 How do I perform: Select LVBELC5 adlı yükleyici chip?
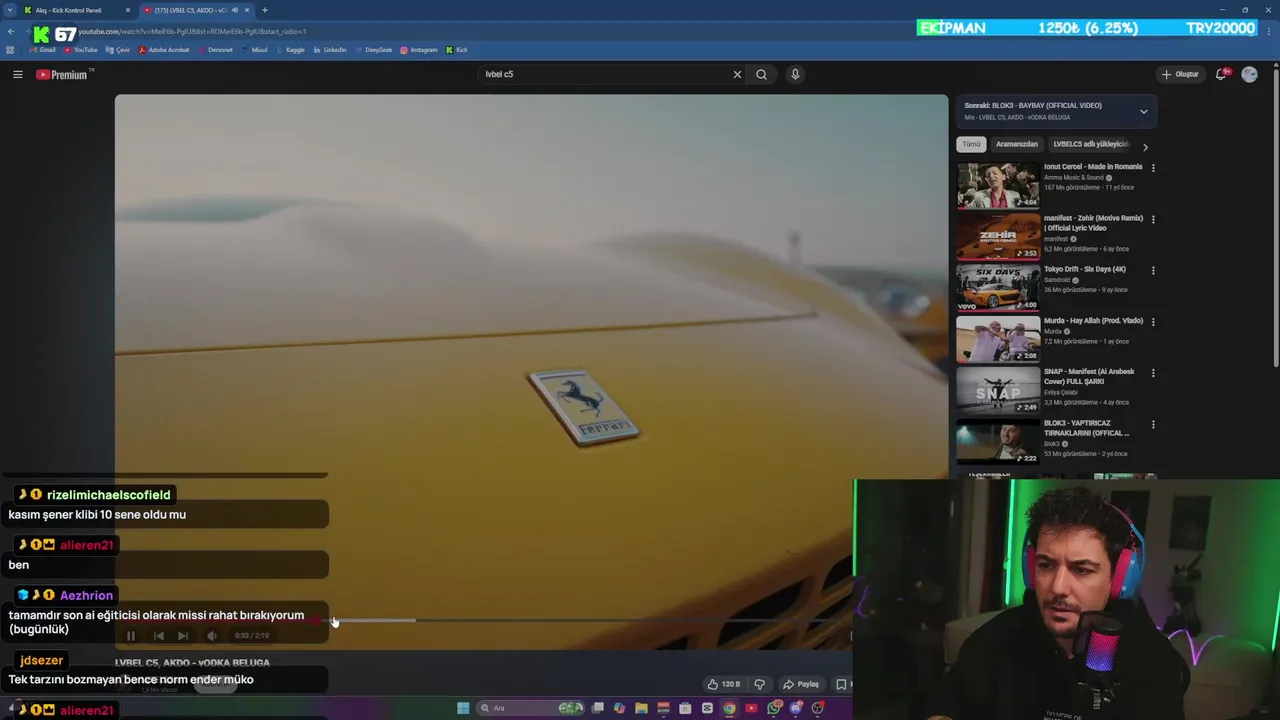[1090, 144]
